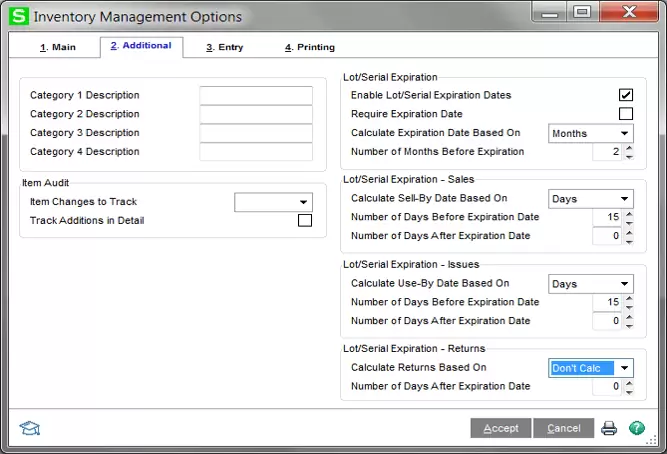The image size is (667, 454).
Task: Click the Sage logo icon in title bar
Action: (x=18, y=16)
